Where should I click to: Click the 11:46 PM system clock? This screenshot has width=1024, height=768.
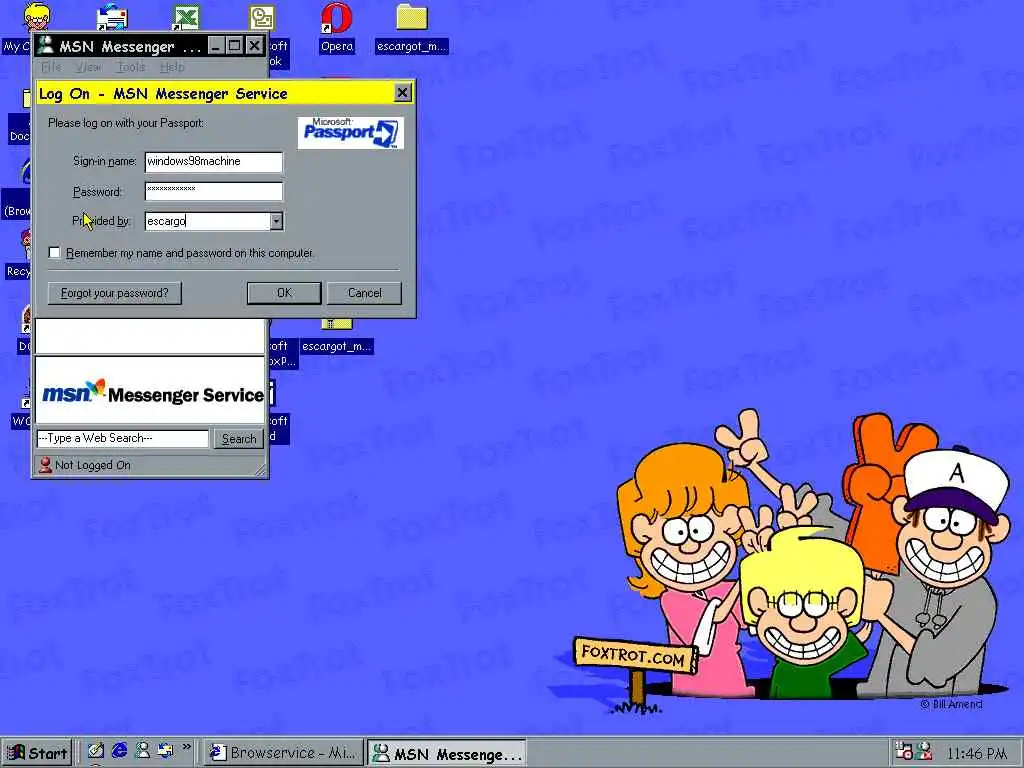click(976, 754)
